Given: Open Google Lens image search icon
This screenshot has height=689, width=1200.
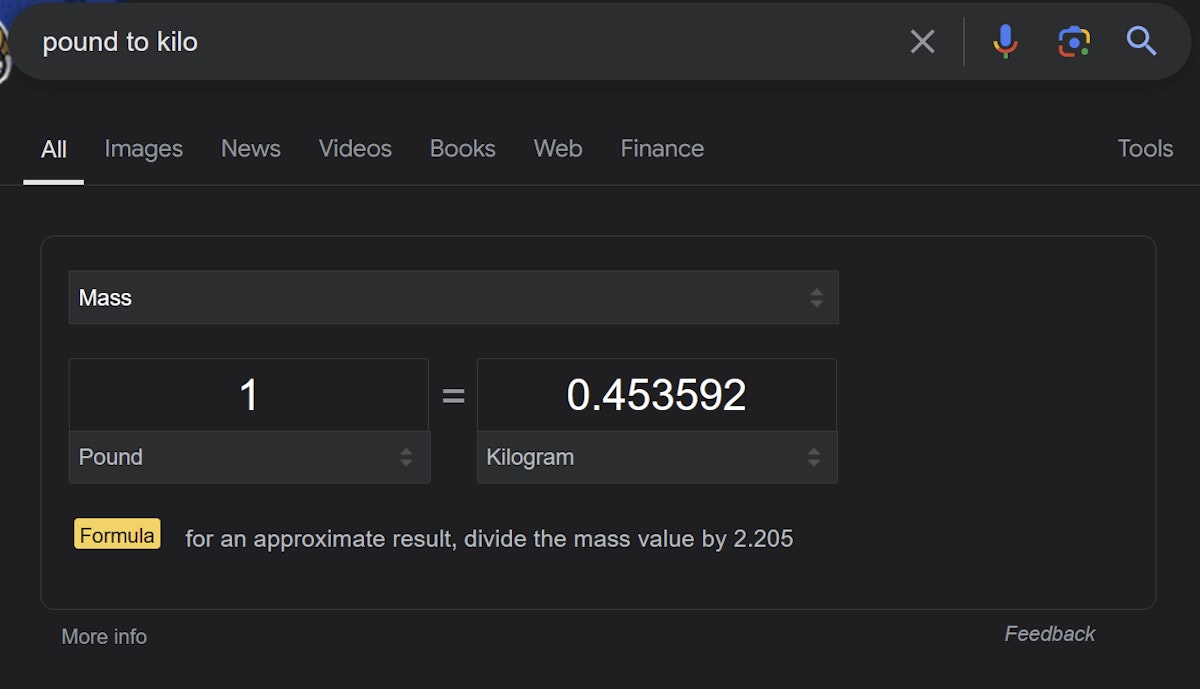Looking at the screenshot, I should click(1073, 41).
